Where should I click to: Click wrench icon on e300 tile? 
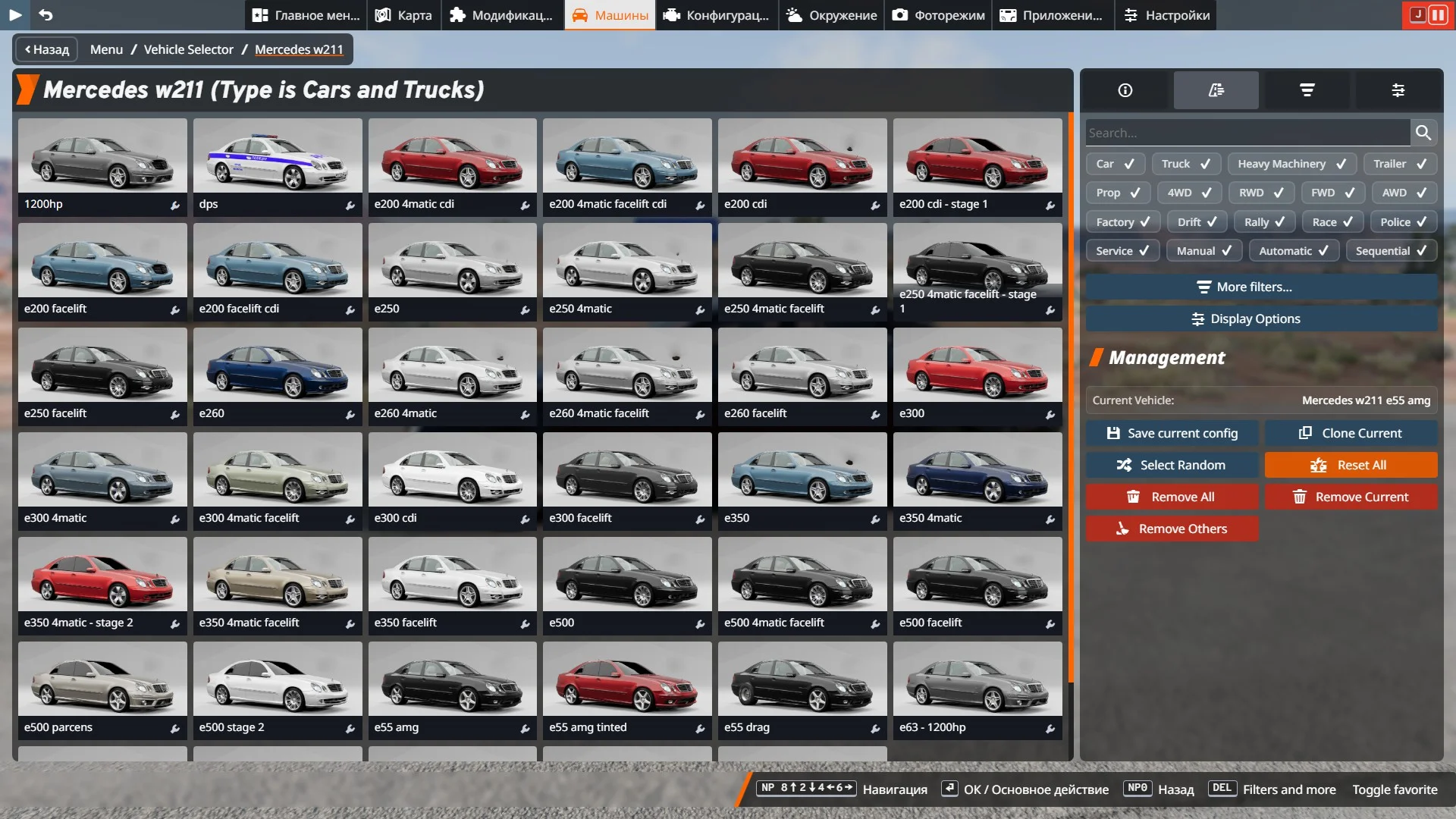click(1050, 414)
